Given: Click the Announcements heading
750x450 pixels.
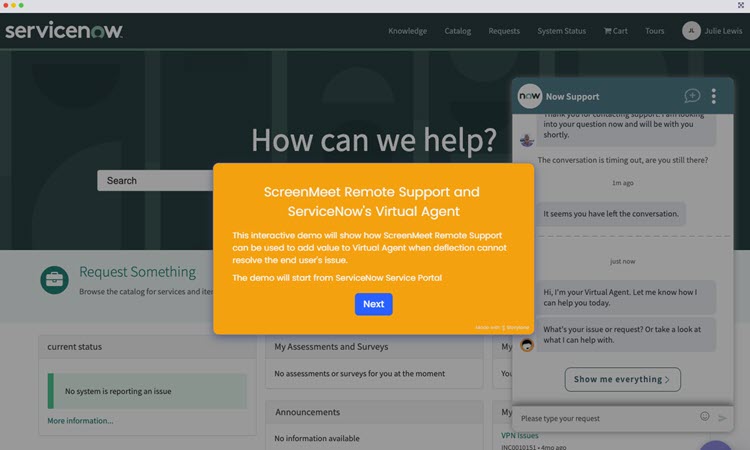Looking at the screenshot, I should pyautogui.click(x=308, y=412).
